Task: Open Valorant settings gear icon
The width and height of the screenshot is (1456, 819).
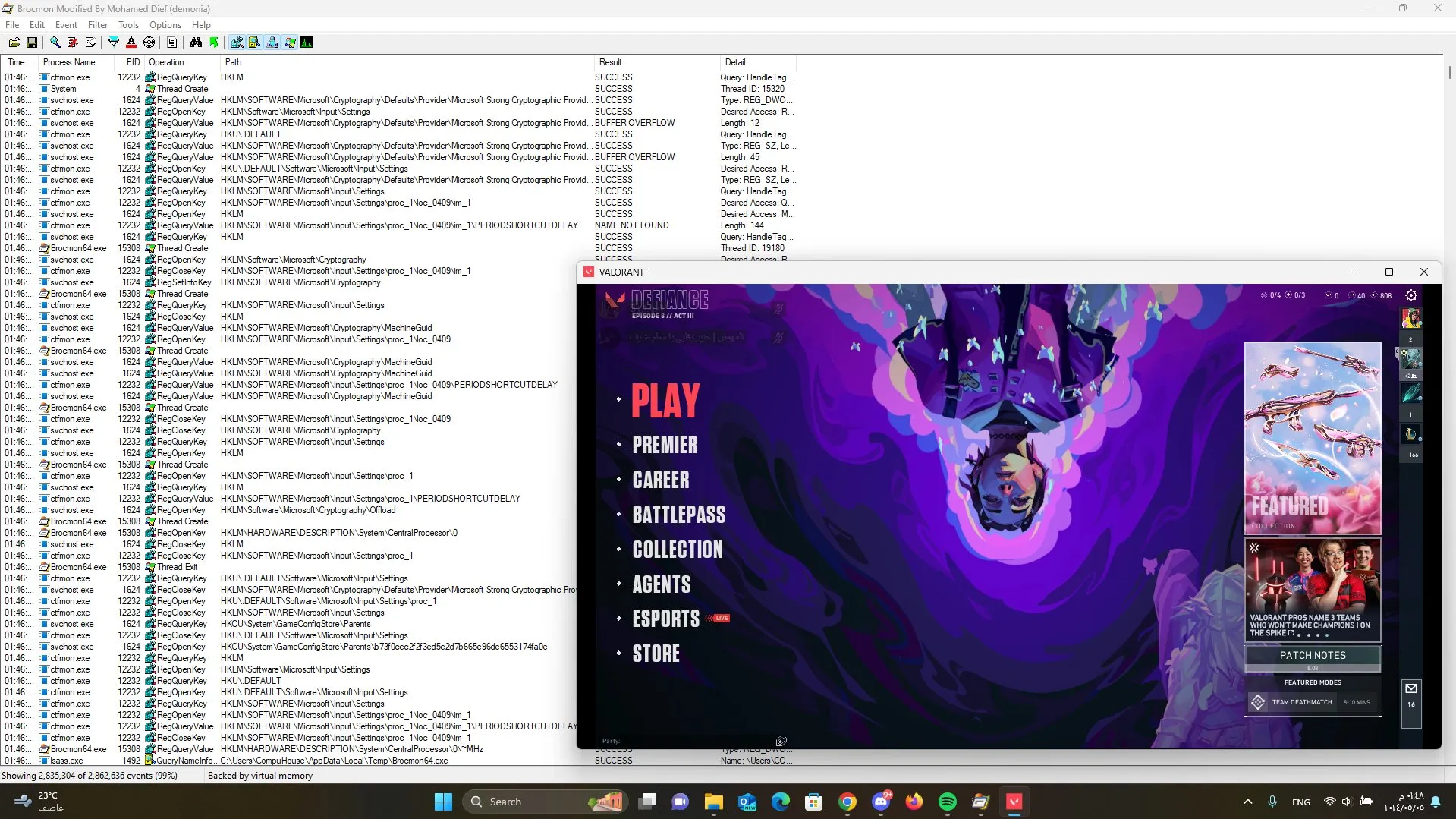Action: click(1411, 295)
